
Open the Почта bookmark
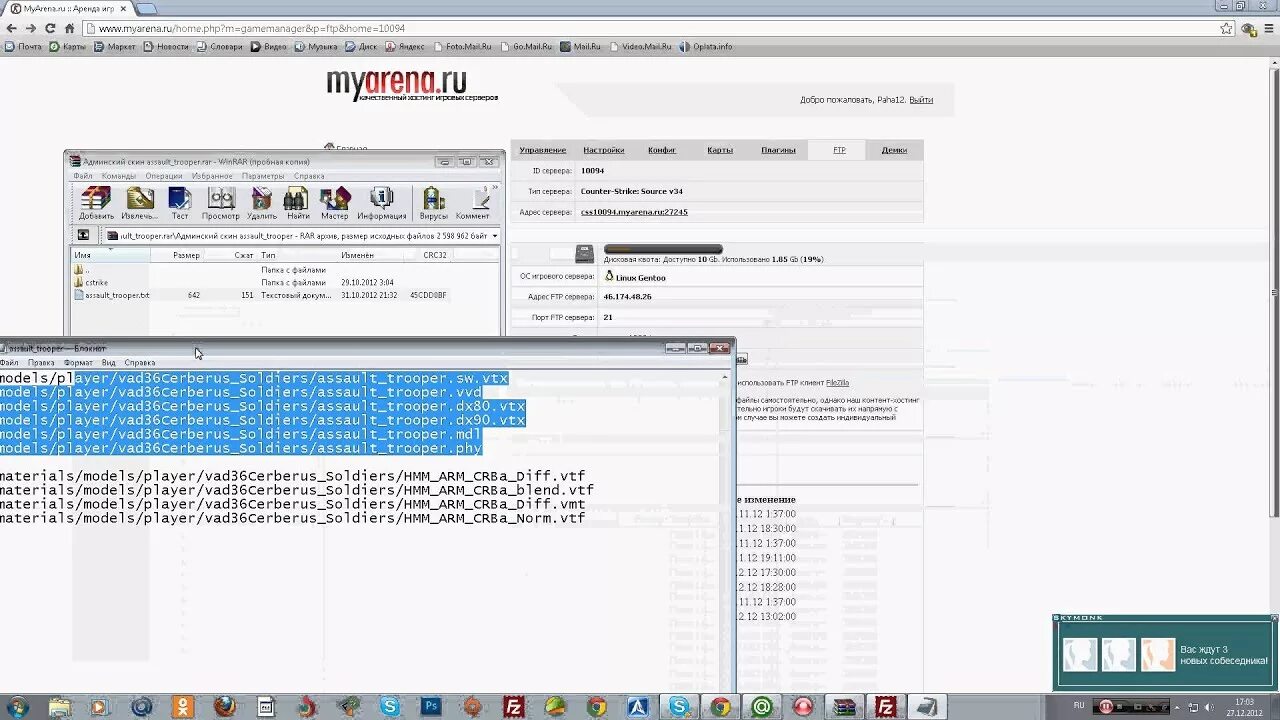pyautogui.click(x=24, y=46)
